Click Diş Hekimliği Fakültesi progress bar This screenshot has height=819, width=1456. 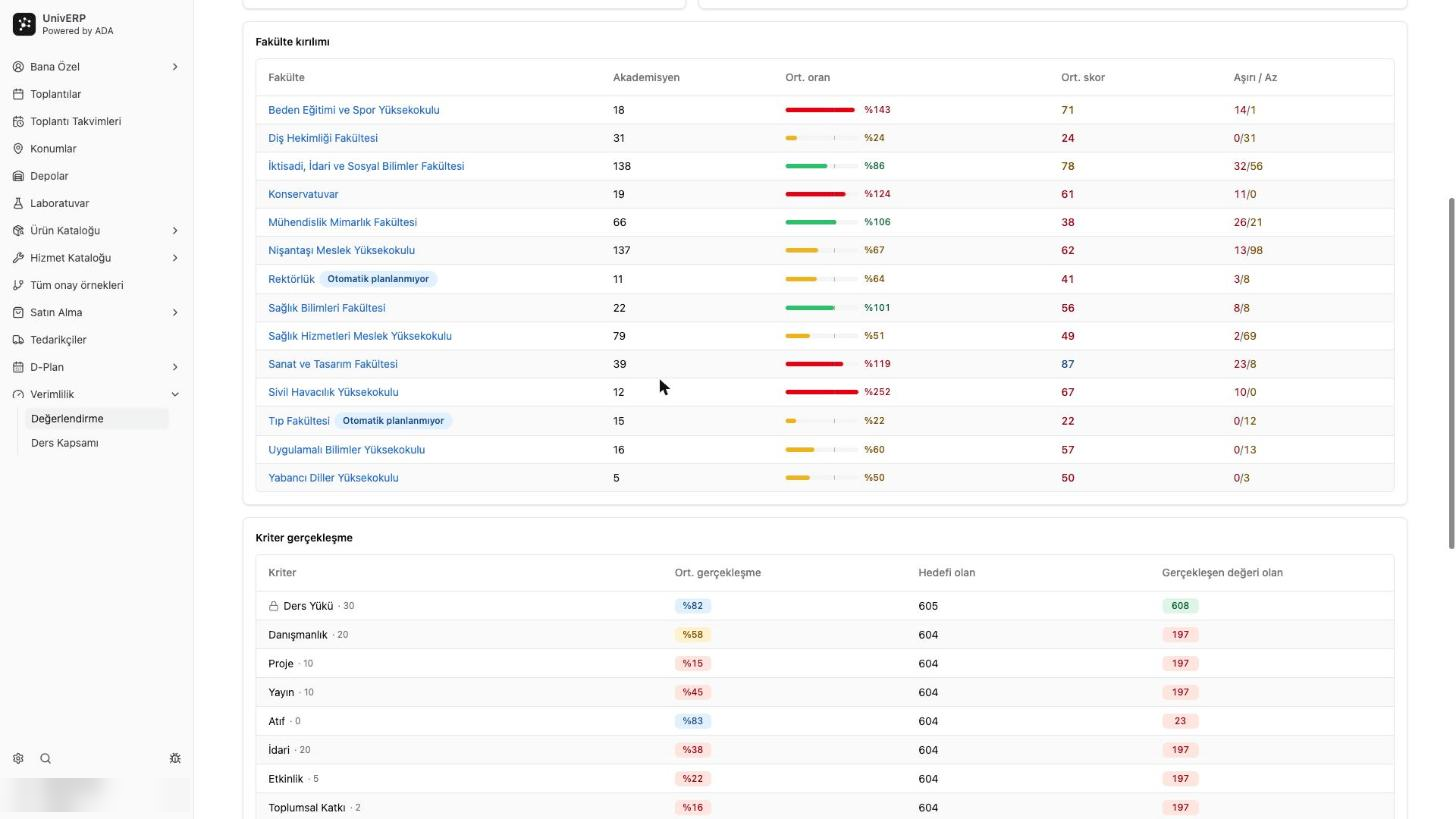[x=821, y=138]
